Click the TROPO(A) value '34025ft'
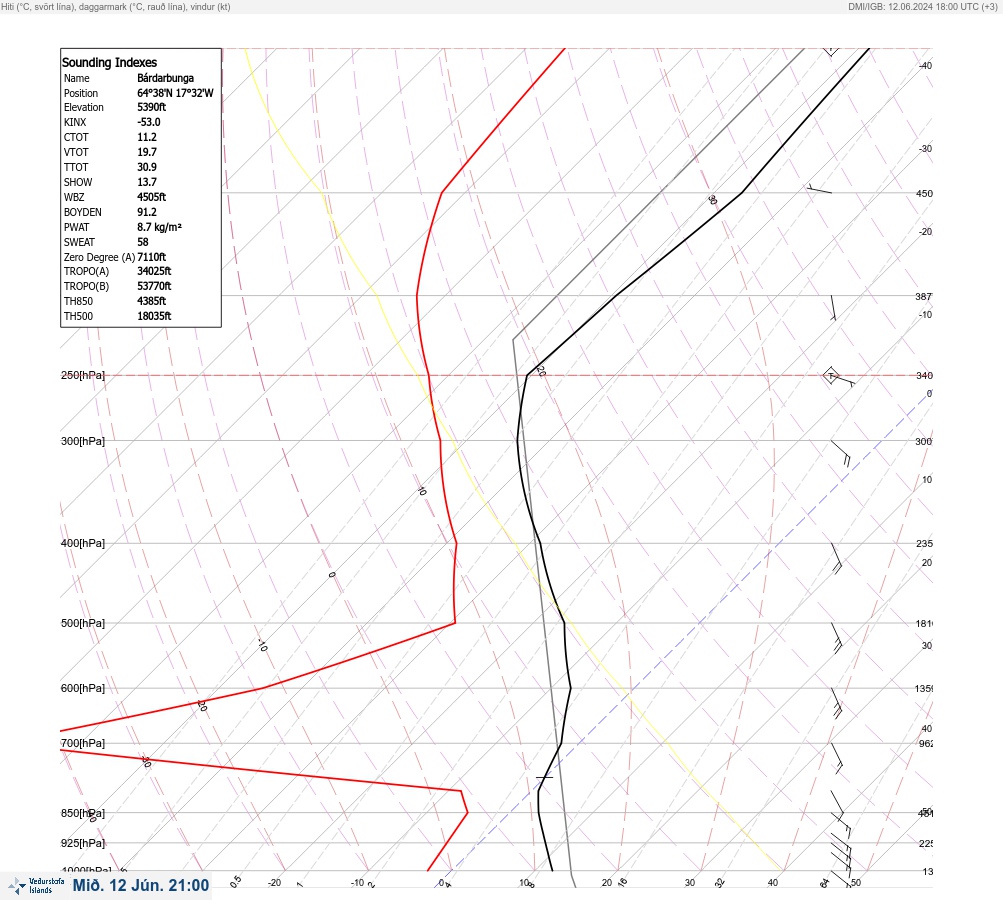Viewport: 1003px width, 900px height. pyautogui.click(x=154, y=271)
